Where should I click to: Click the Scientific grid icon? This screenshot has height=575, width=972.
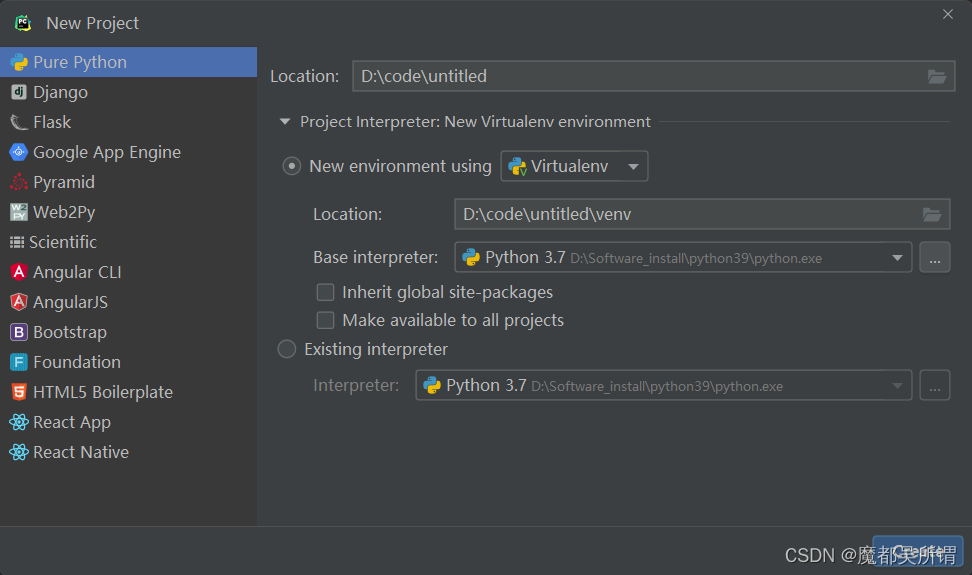pos(17,242)
